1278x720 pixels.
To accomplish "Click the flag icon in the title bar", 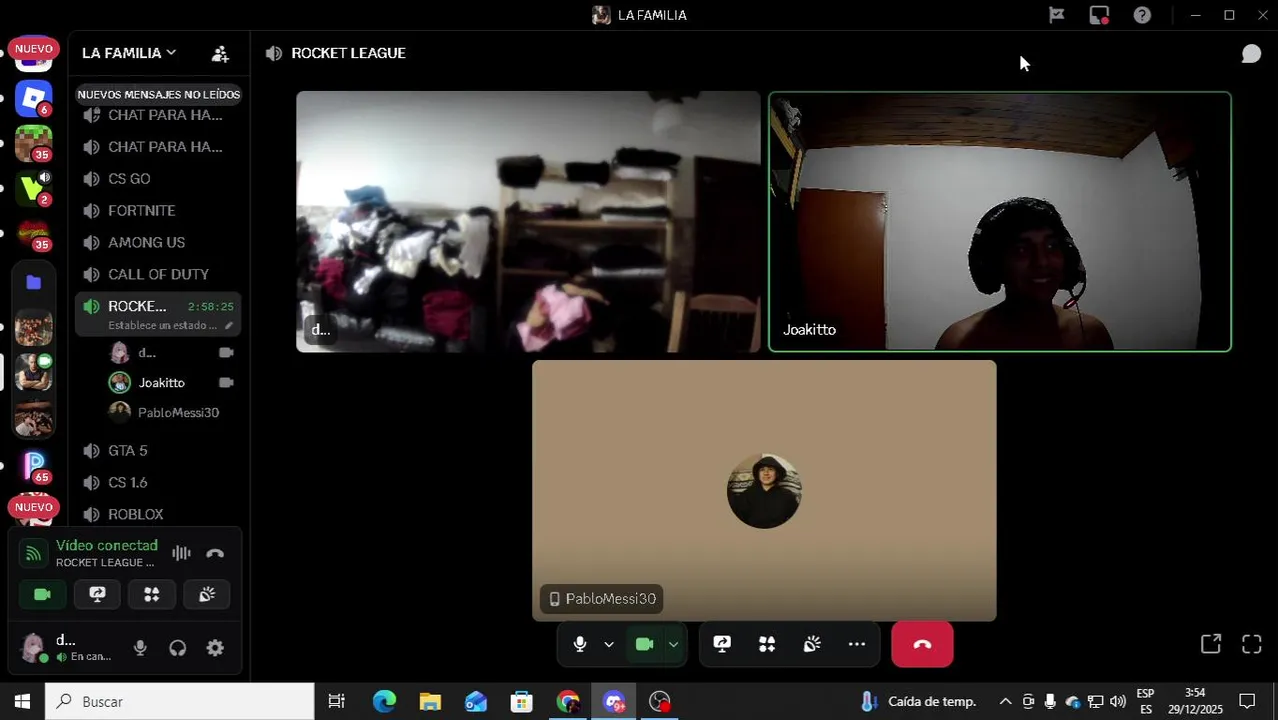I will pos(1056,15).
